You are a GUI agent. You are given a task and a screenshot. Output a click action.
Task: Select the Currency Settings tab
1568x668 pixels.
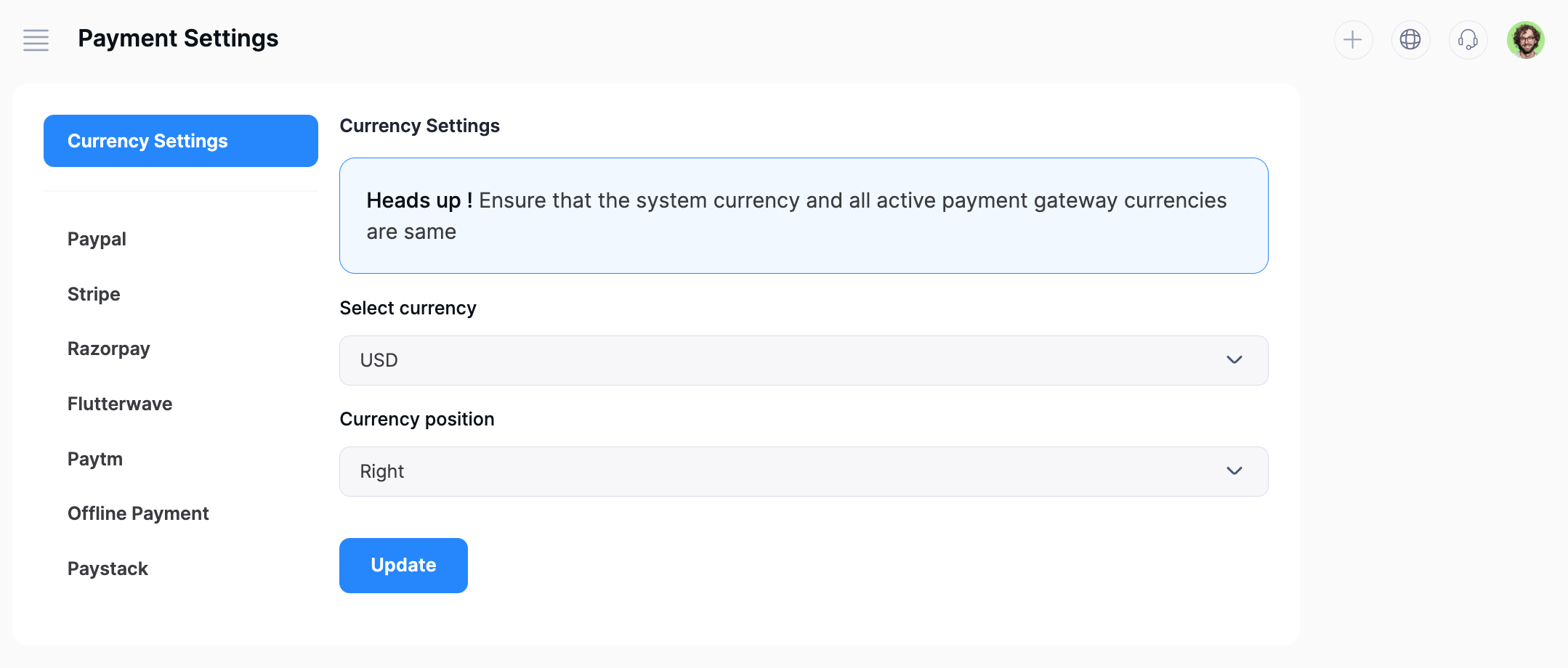(x=180, y=141)
